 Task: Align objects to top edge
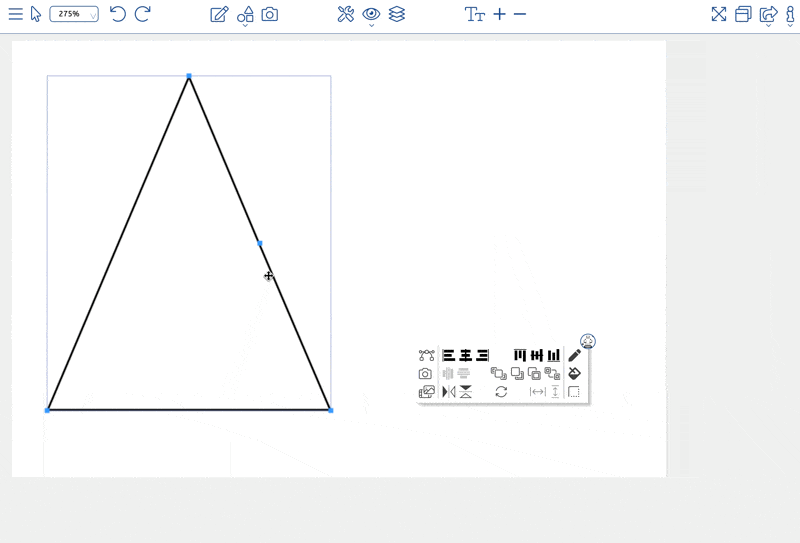pos(520,355)
